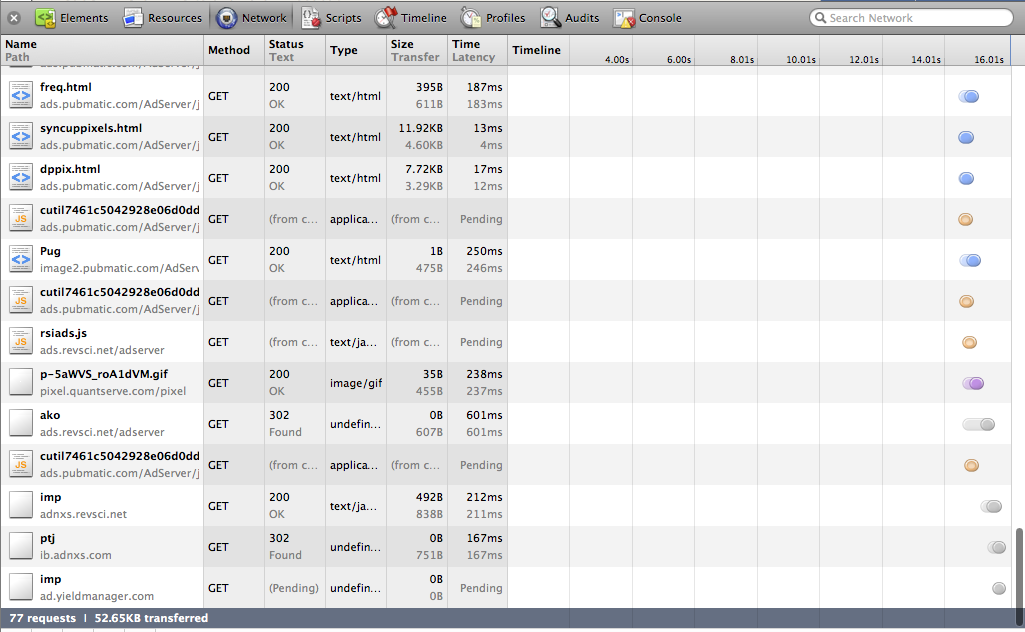The height and width of the screenshot is (632, 1025).
Task: Select the syncuppixels.html request
Action: point(91,128)
